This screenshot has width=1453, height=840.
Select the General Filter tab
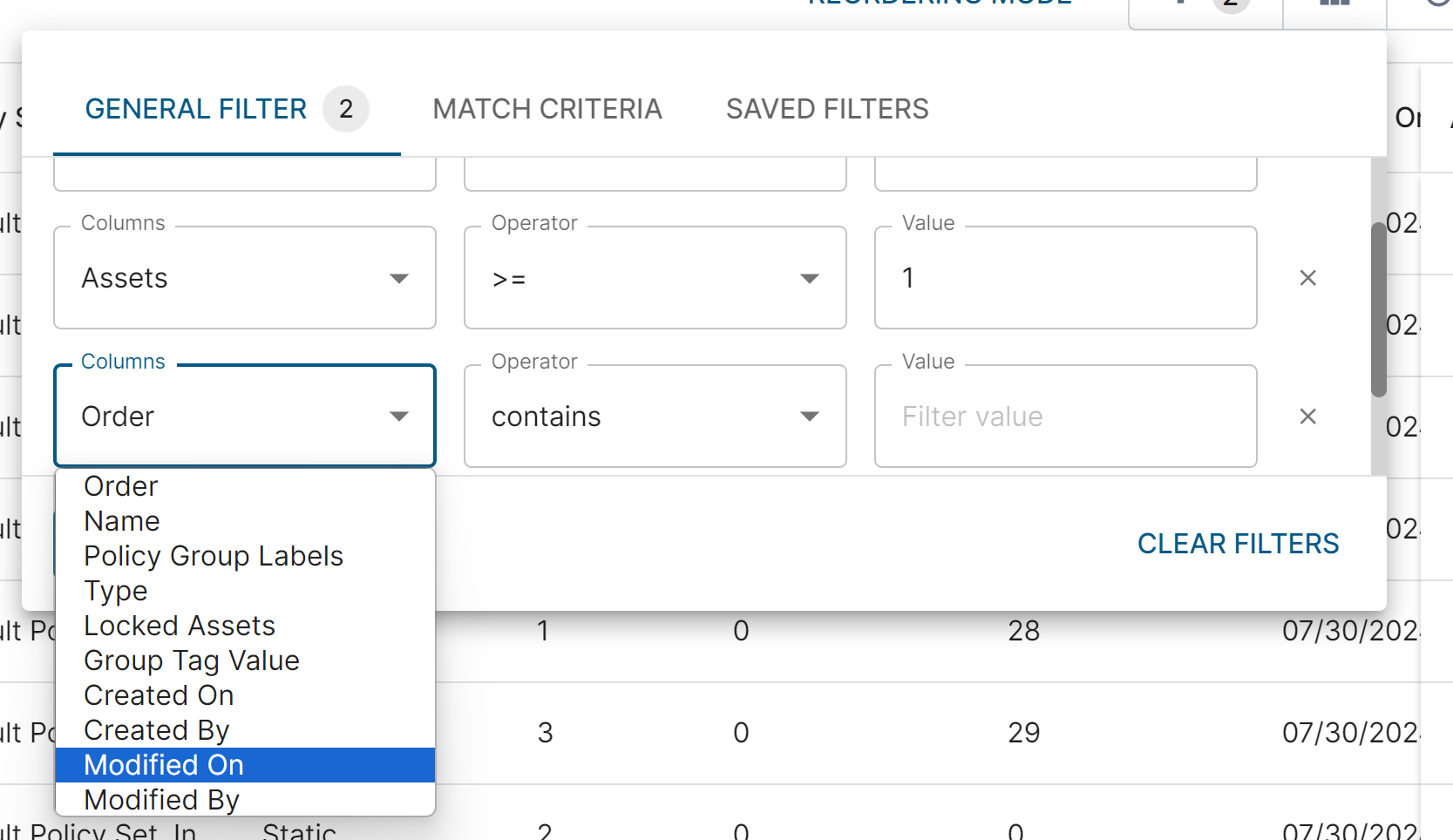coord(196,109)
